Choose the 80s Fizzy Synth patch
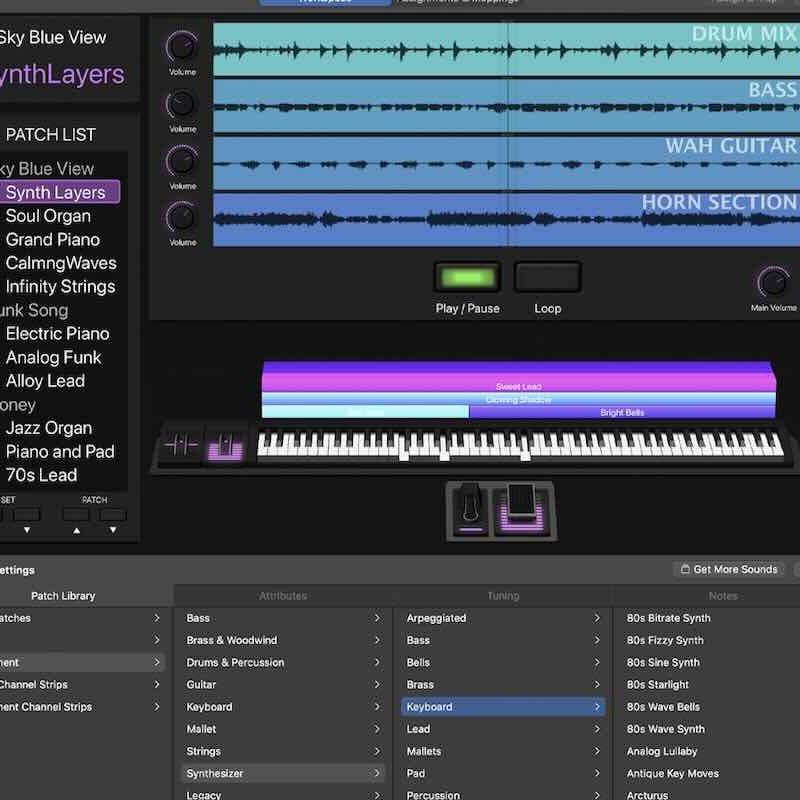The height and width of the screenshot is (800, 800). tap(665, 640)
